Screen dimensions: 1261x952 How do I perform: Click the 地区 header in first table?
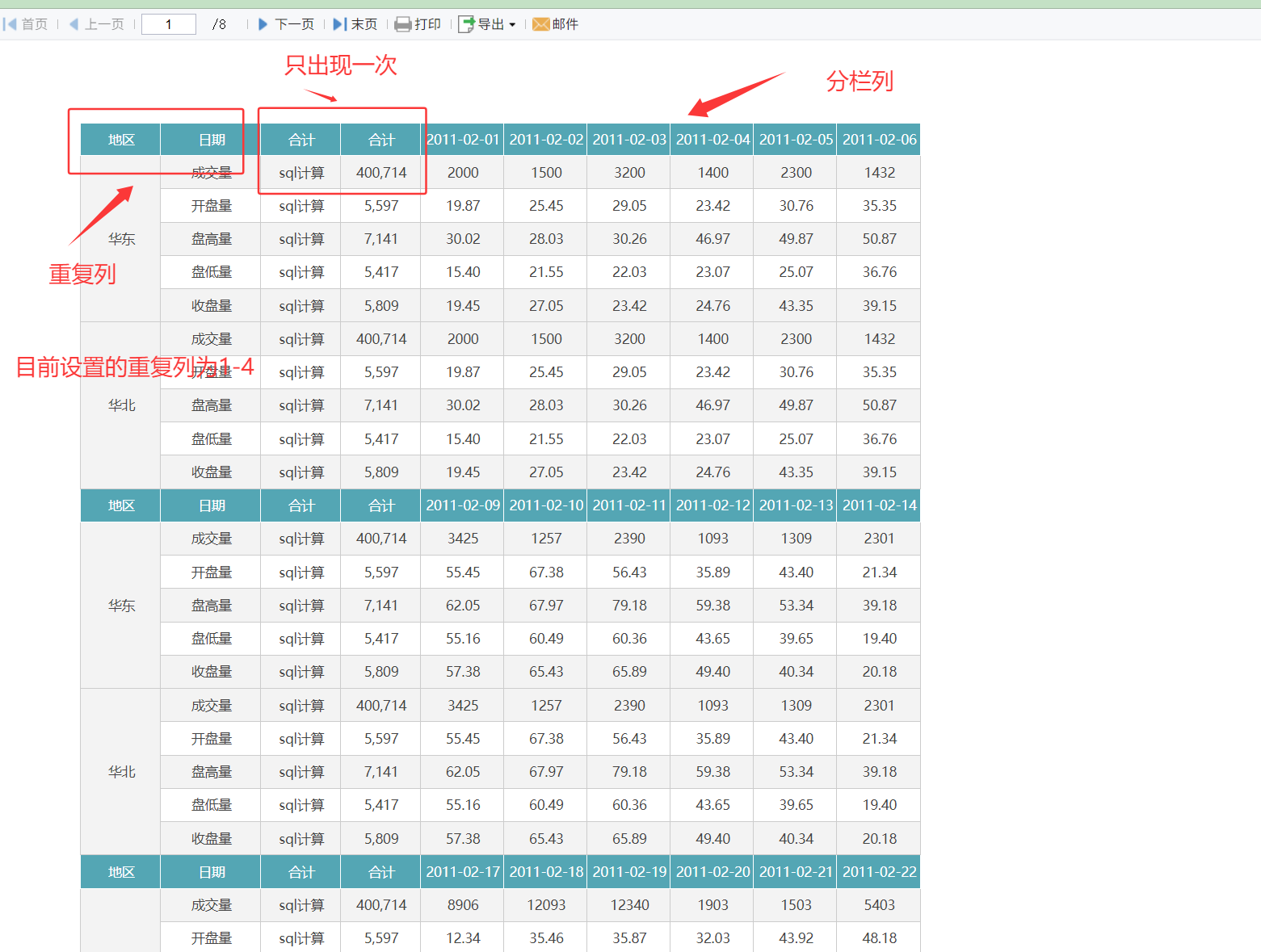(121, 140)
